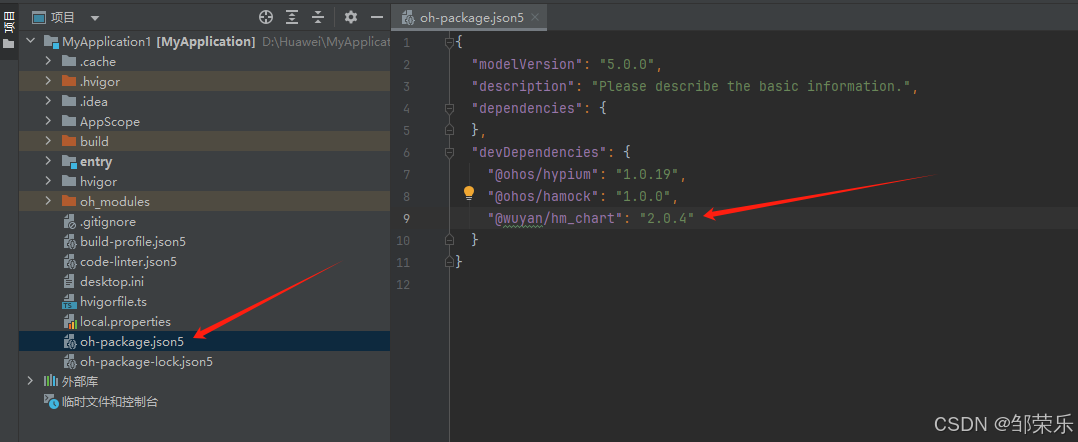The image size is (1078, 442).
Task: Click the 临时文件和控制台 scratches icon
Action: tap(52, 401)
